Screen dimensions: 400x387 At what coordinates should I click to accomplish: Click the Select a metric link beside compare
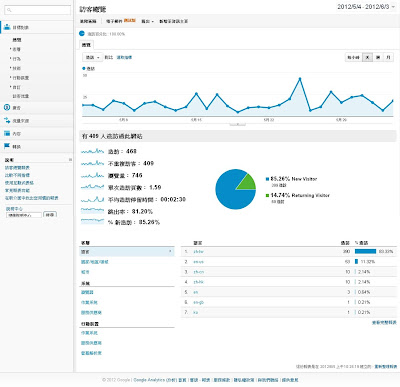pyautogui.click(x=124, y=57)
